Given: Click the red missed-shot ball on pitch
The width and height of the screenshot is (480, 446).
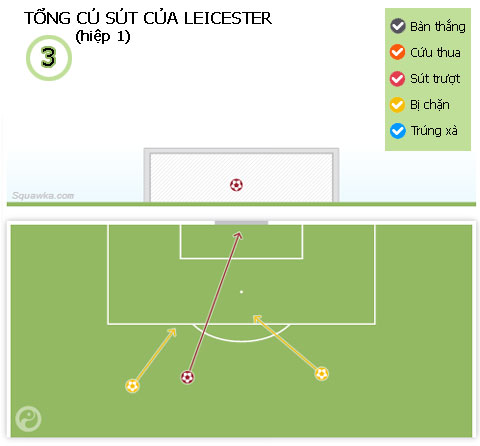Looking at the screenshot, I should (187, 377).
